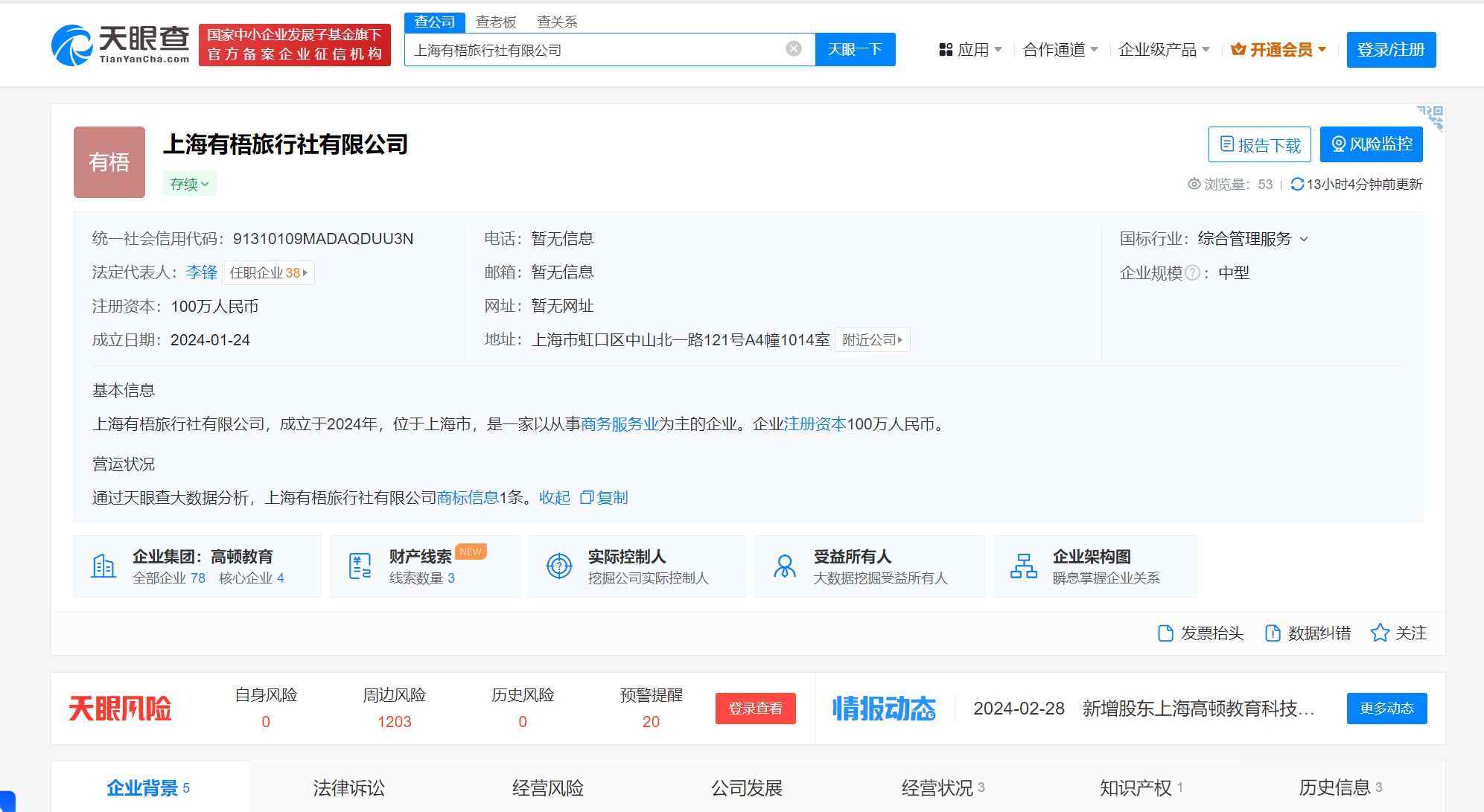Click the 数据纠错 correction icon
1484x812 pixels.
(1273, 633)
